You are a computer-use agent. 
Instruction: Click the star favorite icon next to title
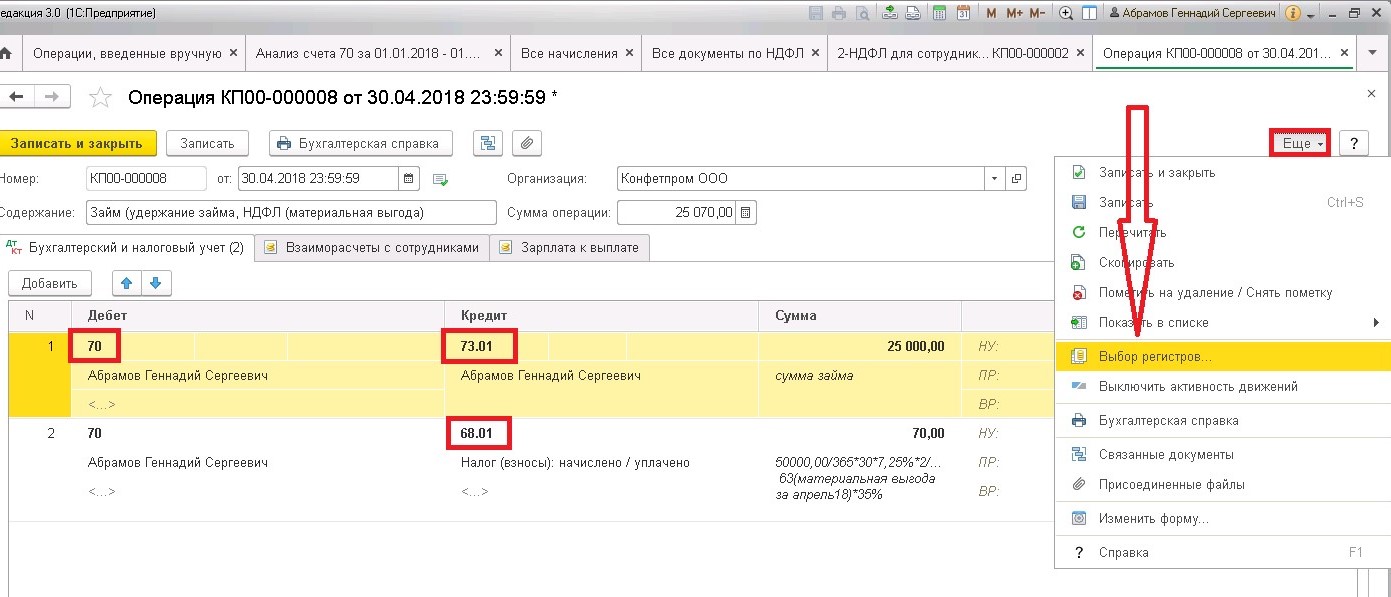pyautogui.click(x=101, y=97)
